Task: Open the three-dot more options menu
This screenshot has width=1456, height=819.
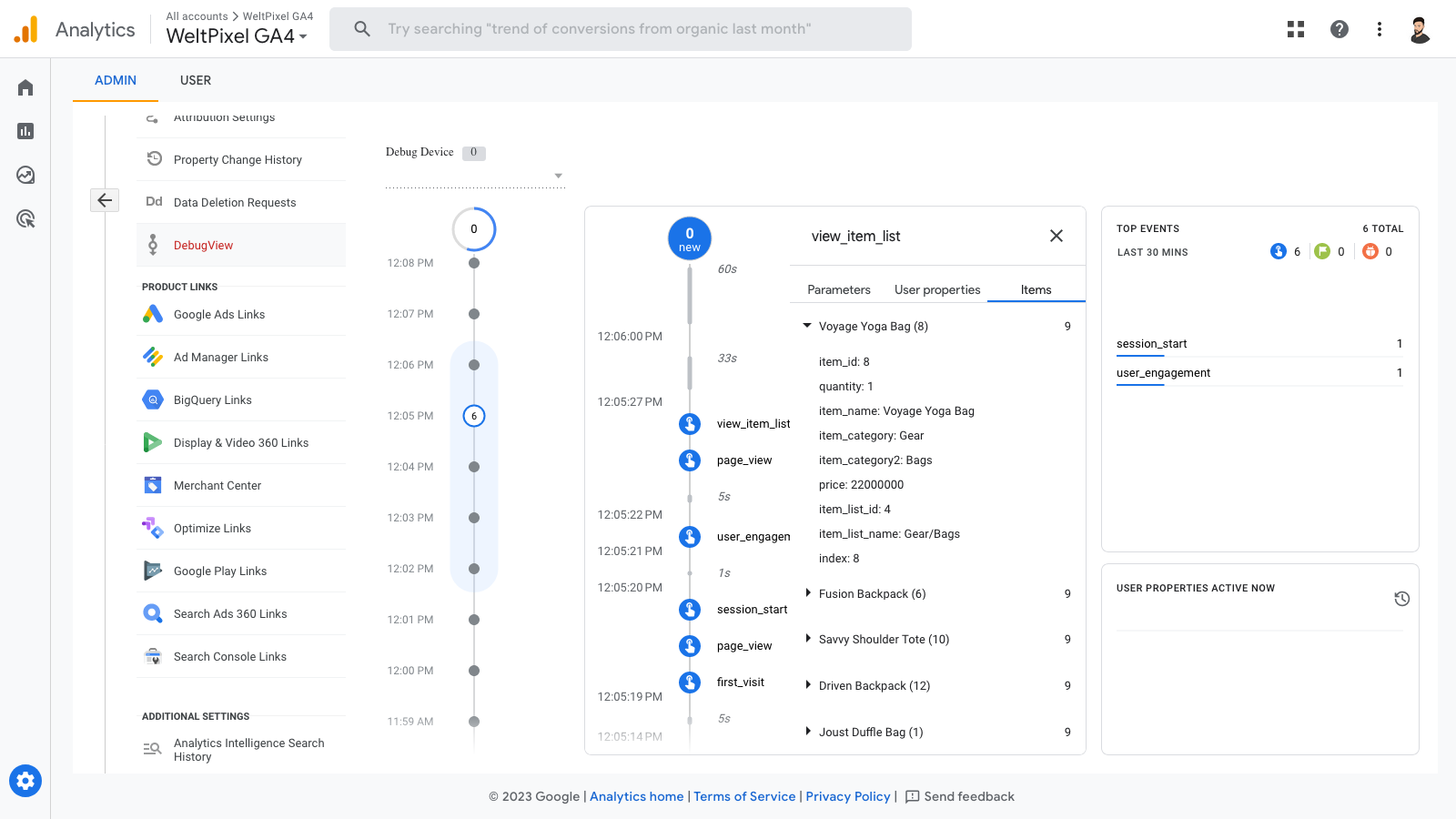Action: click(1380, 29)
